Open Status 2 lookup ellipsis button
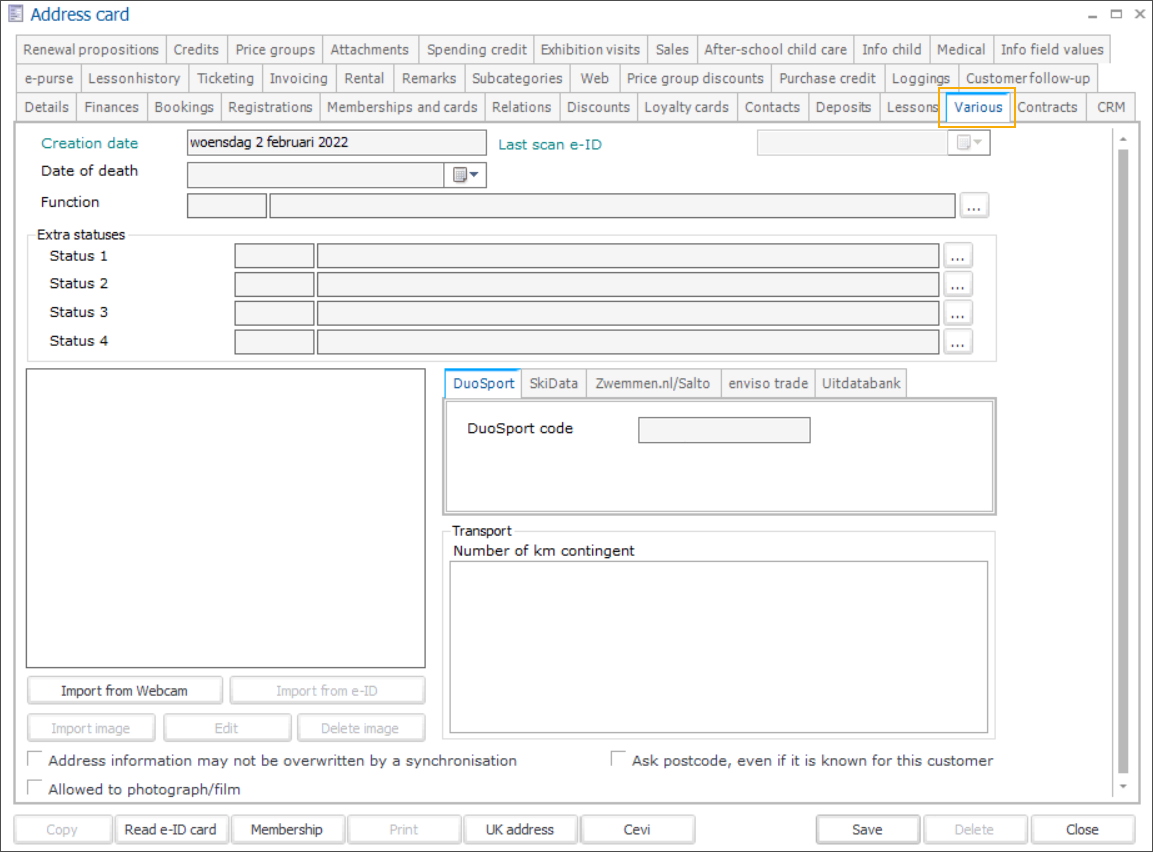This screenshot has width=1153, height=852. 958,285
